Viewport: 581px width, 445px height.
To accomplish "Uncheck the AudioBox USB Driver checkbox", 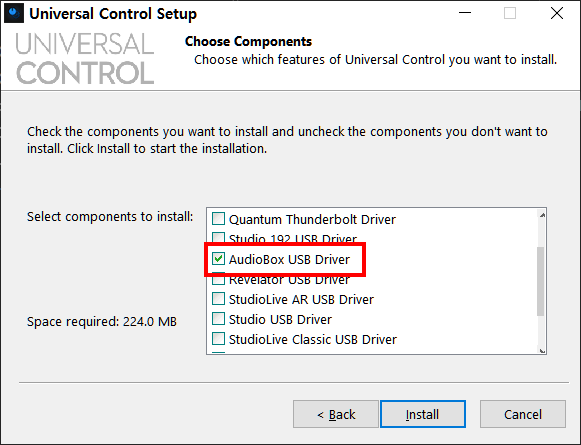I will pos(218,259).
